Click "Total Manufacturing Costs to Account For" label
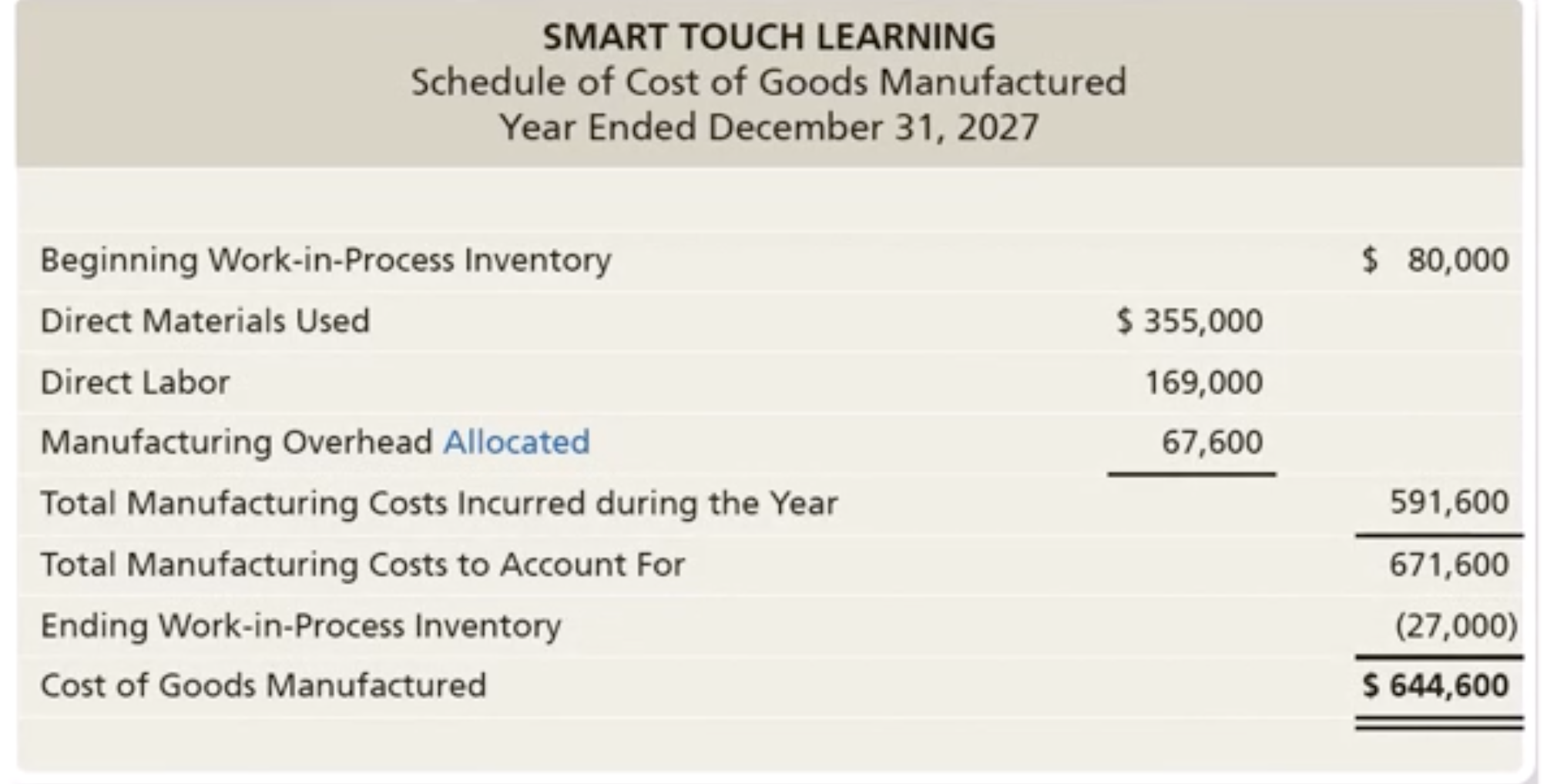The width and height of the screenshot is (1547, 784). tap(363, 565)
